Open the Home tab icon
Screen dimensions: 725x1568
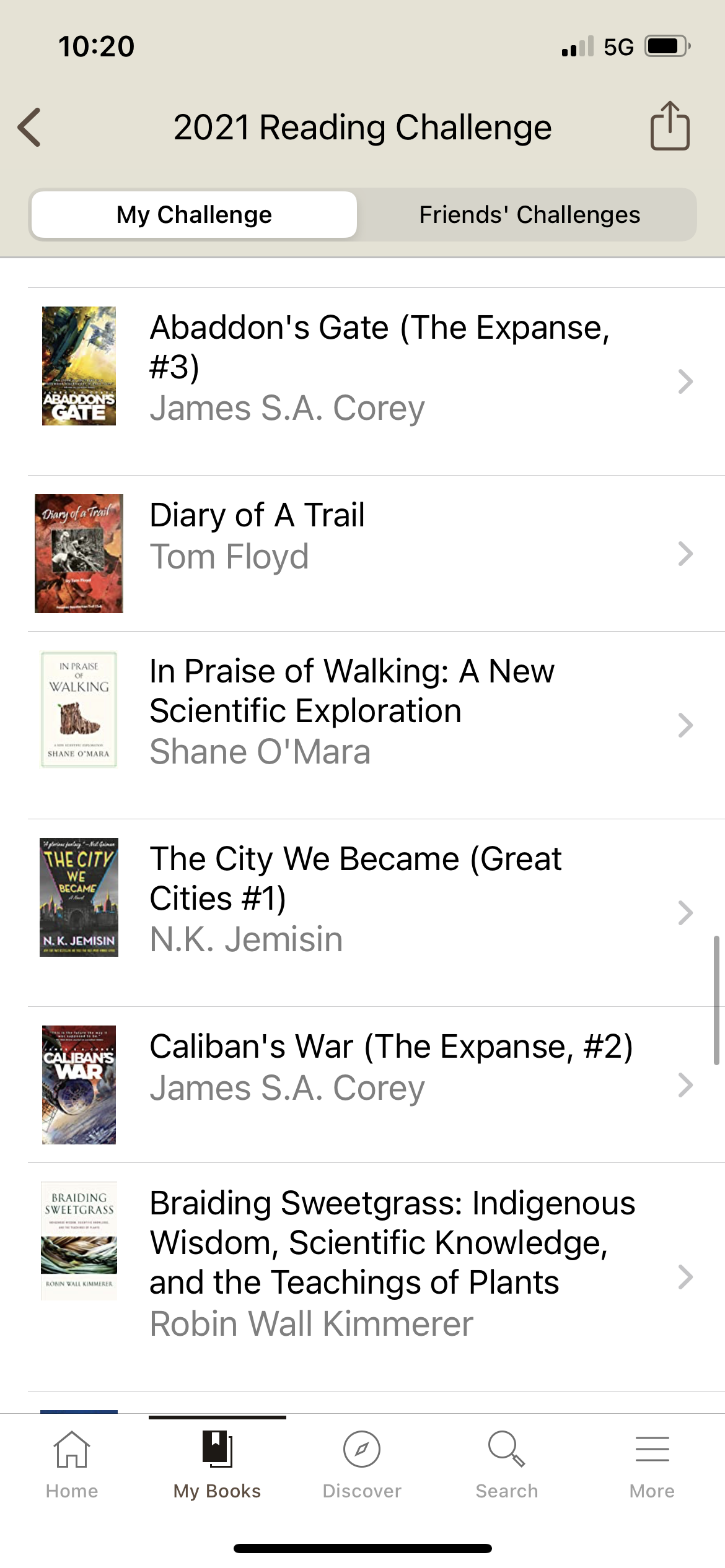coord(72,1450)
